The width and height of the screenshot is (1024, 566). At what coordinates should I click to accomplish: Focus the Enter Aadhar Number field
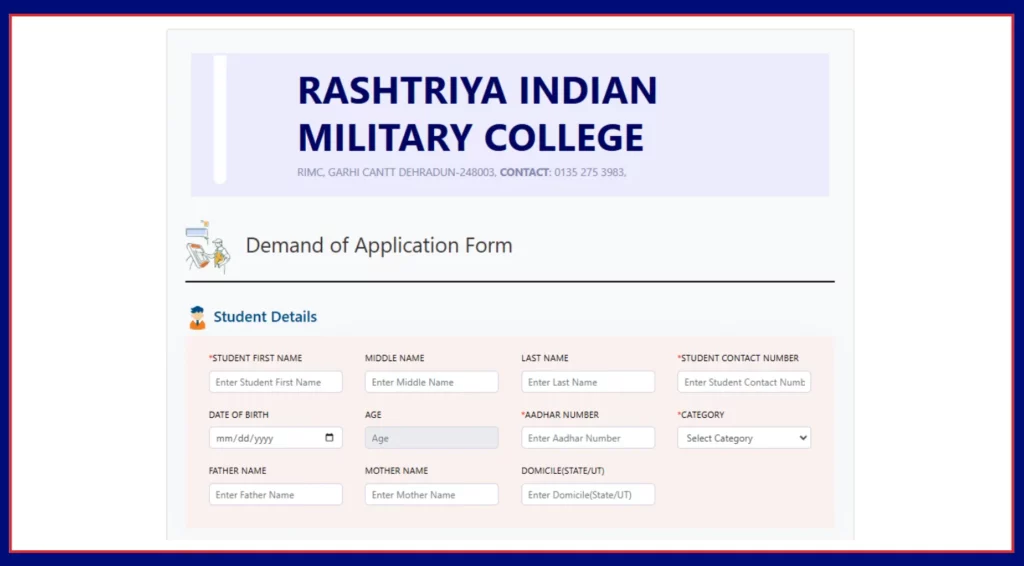[x=587, y=438]
